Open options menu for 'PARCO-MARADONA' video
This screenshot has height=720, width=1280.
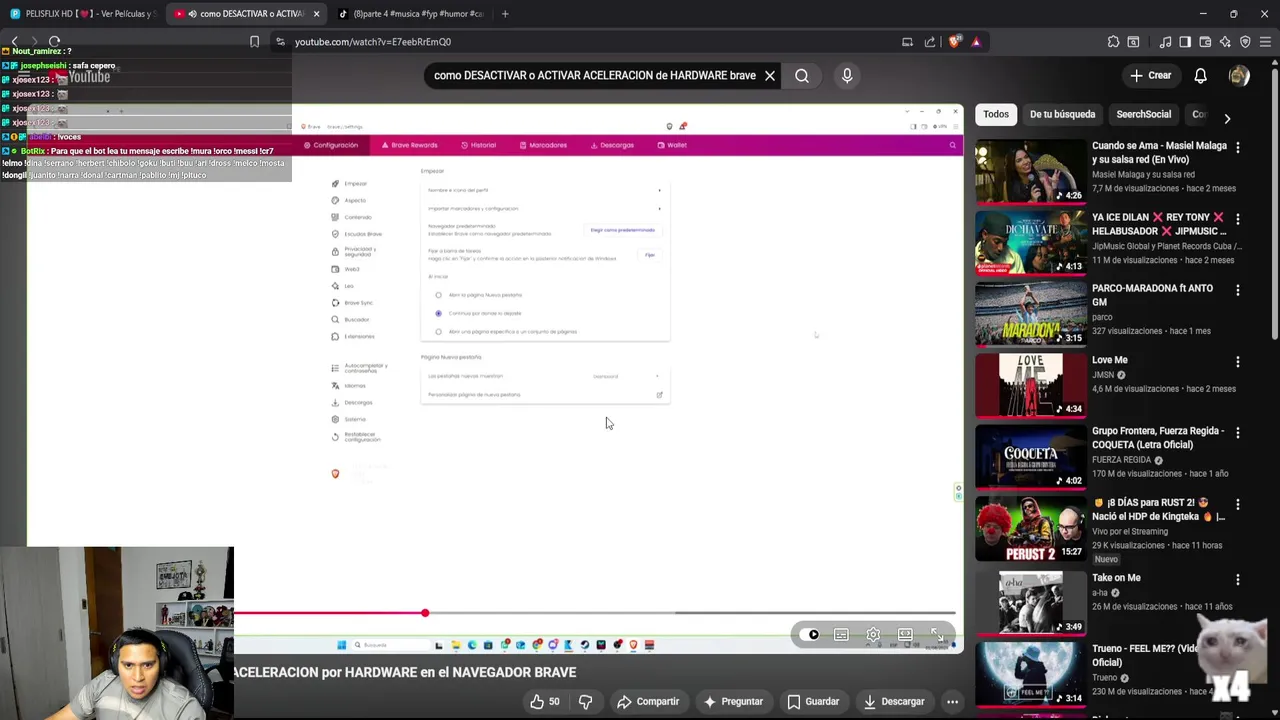click(1237, 290)
